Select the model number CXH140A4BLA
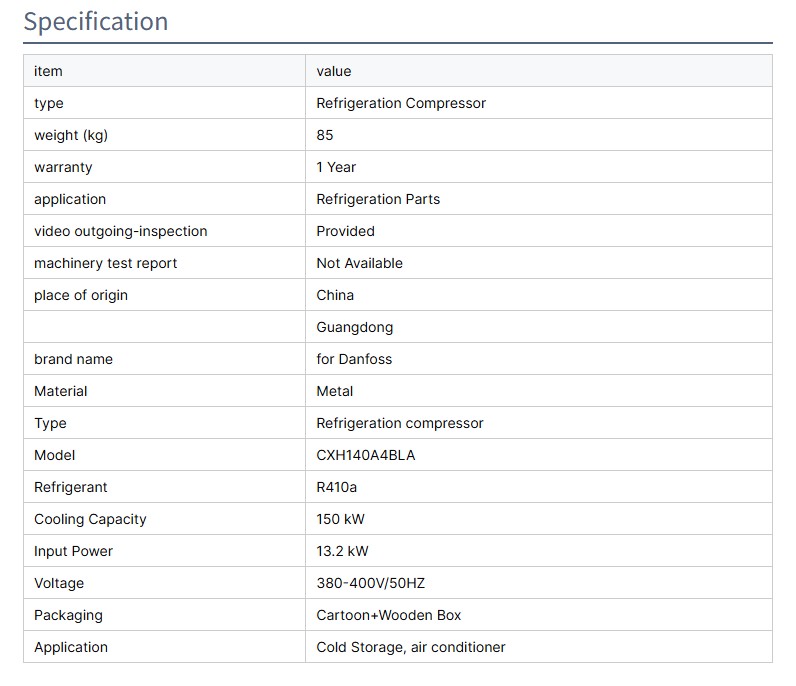 [365, 455]
